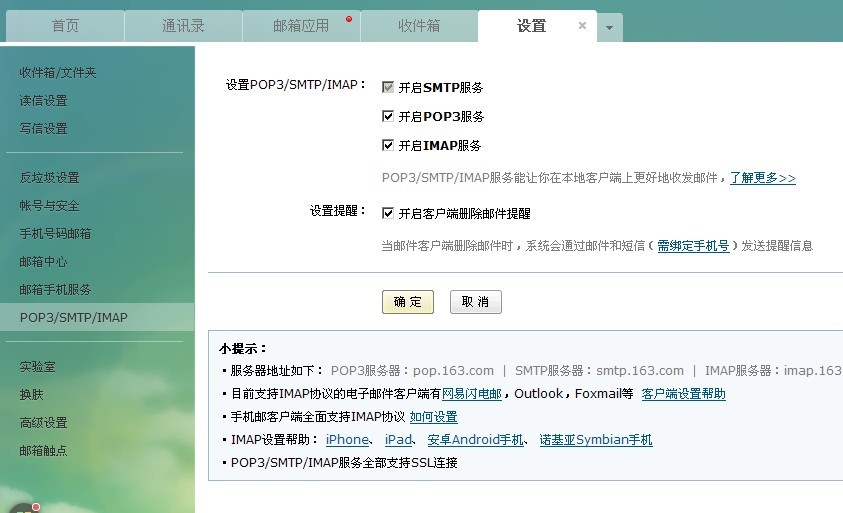Image resolution: width=843 pixels, height=513 pixels.
Task: Click the 确定 button
Action: pyautogui.click(x=408, y=302)
